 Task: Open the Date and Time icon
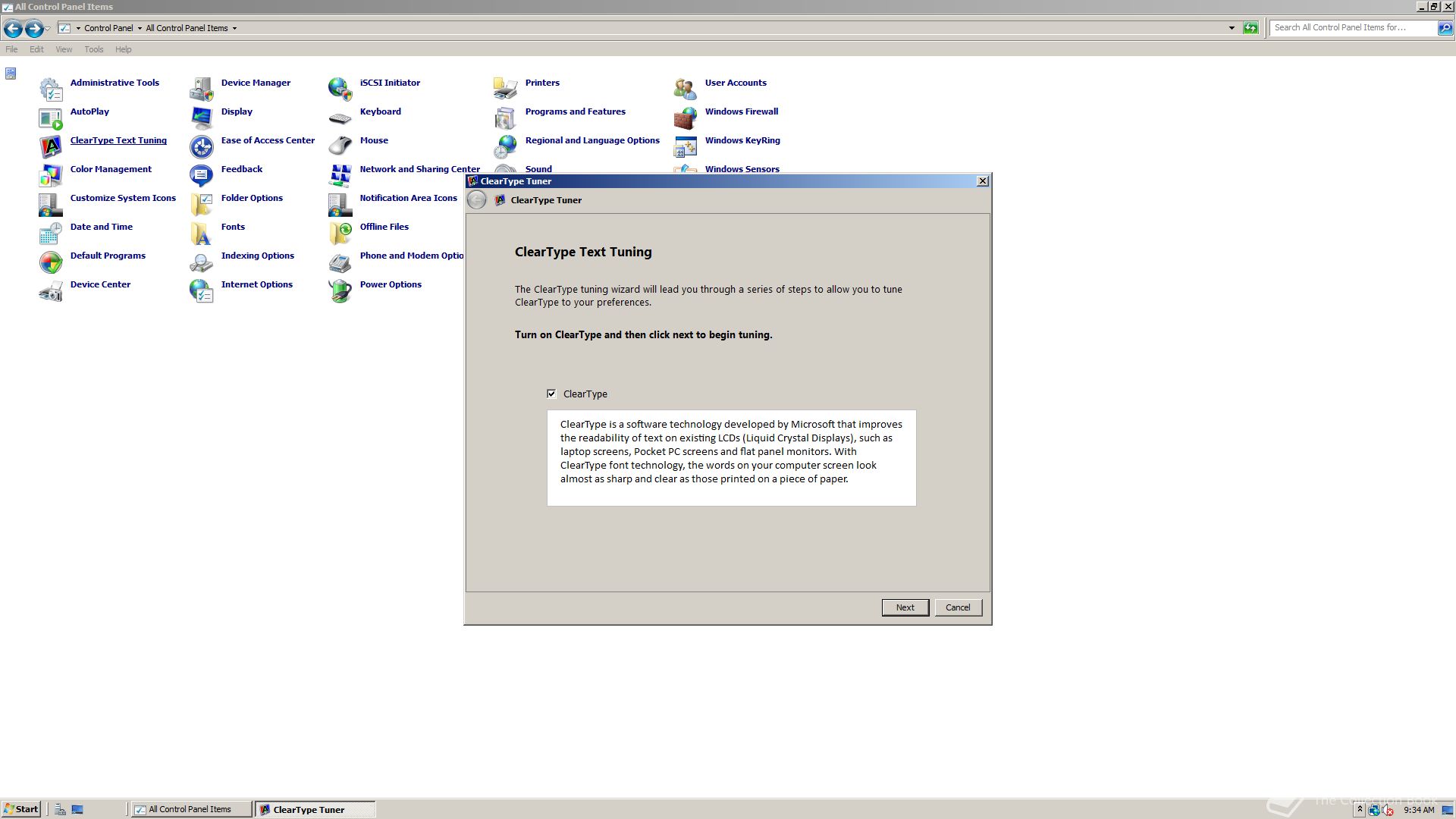pos(51,234)
